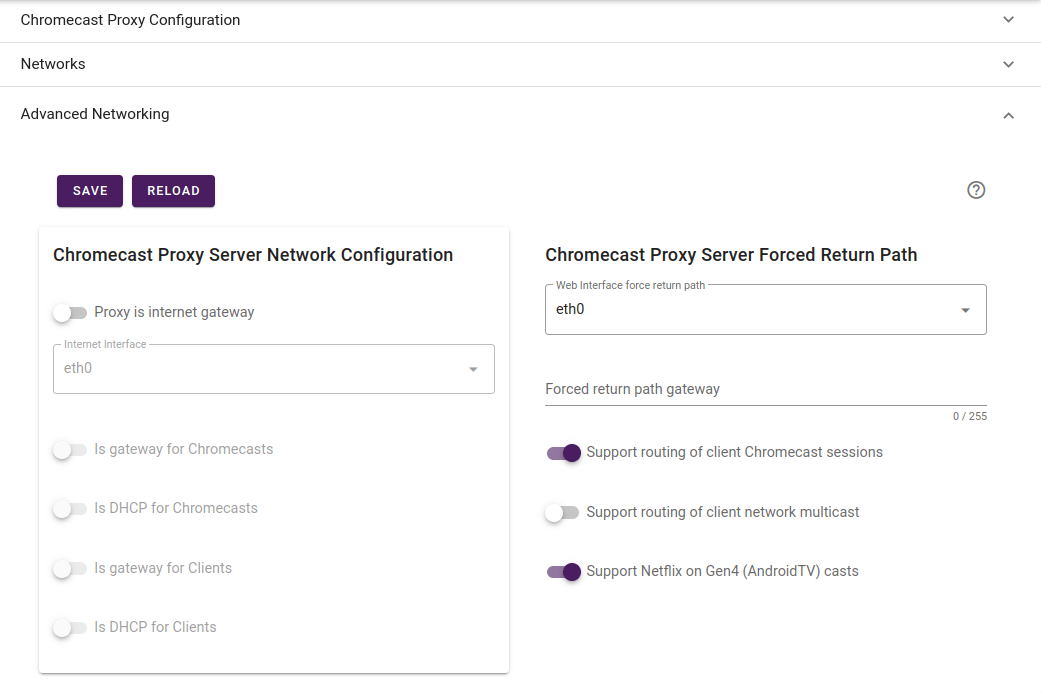Enable Support routing of client network multicast
This screenshot has height=693, width=1041.
[x=562, y=513]
